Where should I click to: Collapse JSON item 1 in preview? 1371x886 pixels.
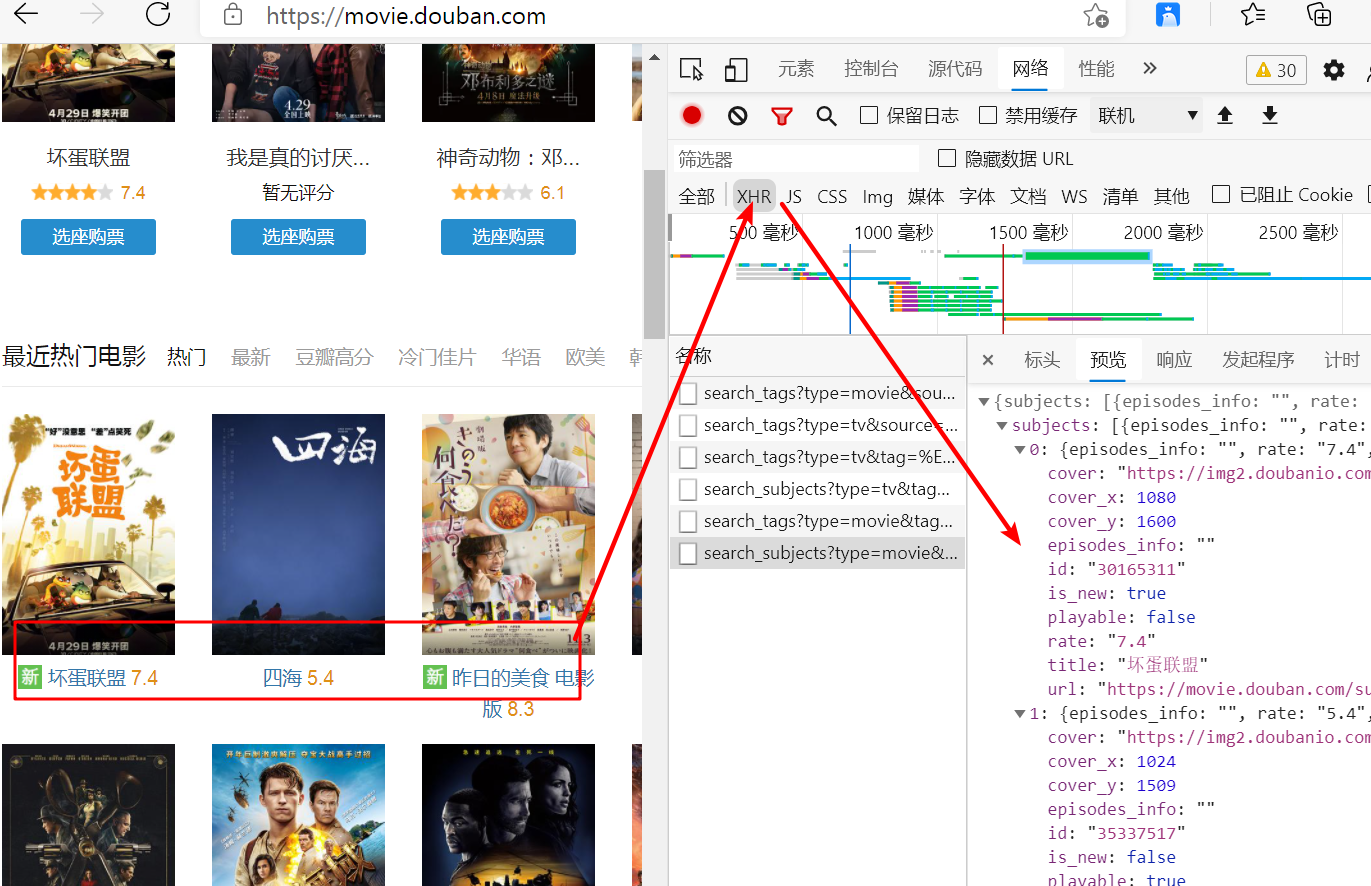(1020, 714)
